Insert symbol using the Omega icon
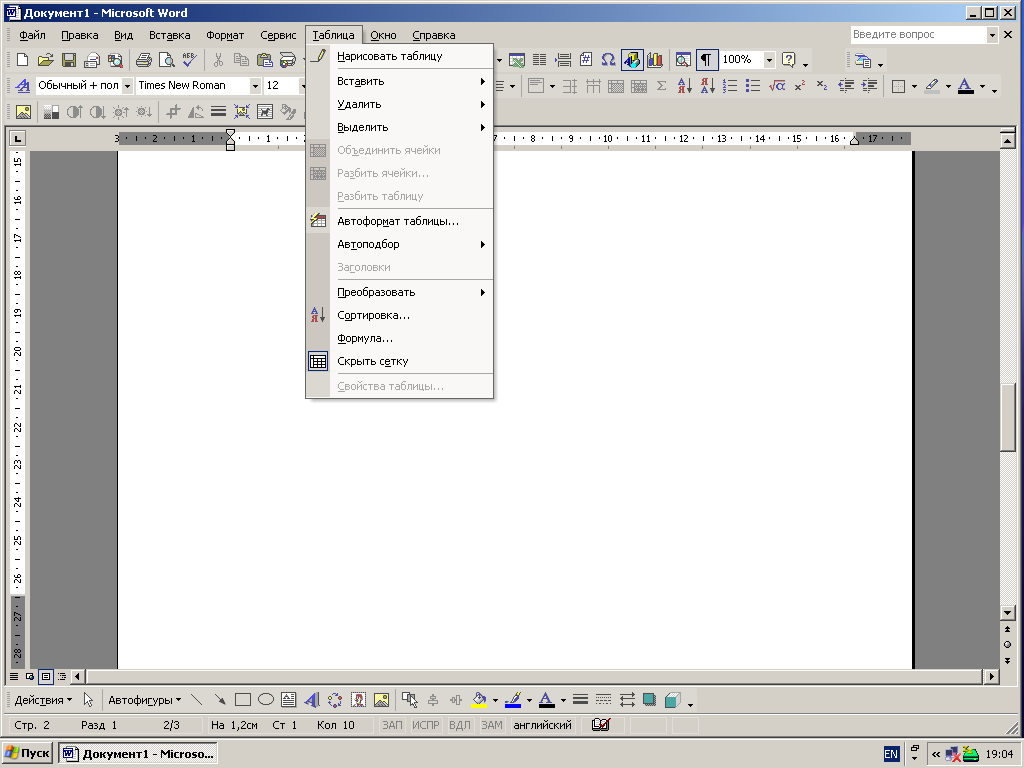 tap(608, 60)
